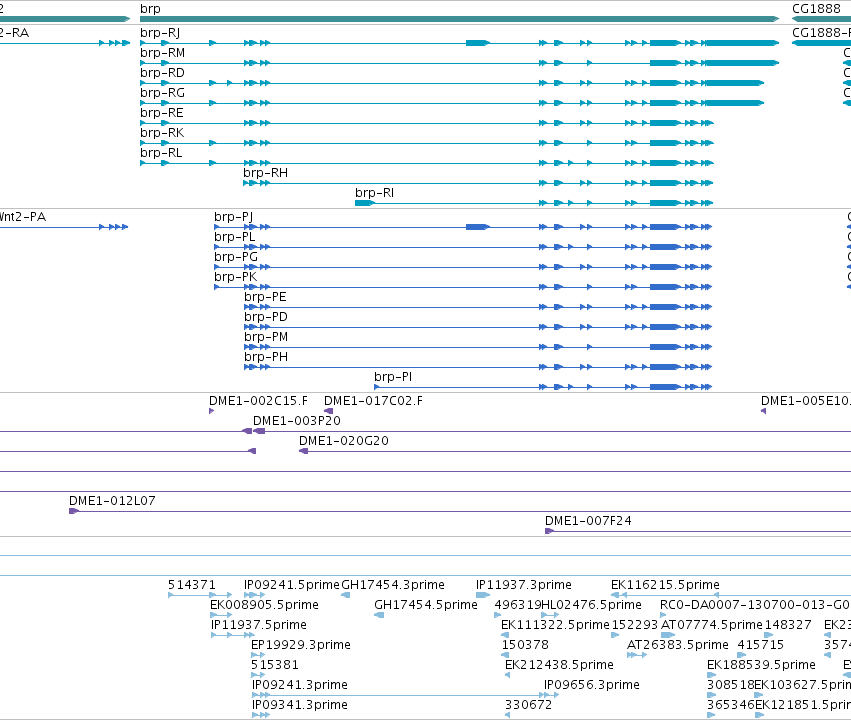Click transcript brp-RD label
Viewport: 851px width, 720px height.
tap(162, 73)
